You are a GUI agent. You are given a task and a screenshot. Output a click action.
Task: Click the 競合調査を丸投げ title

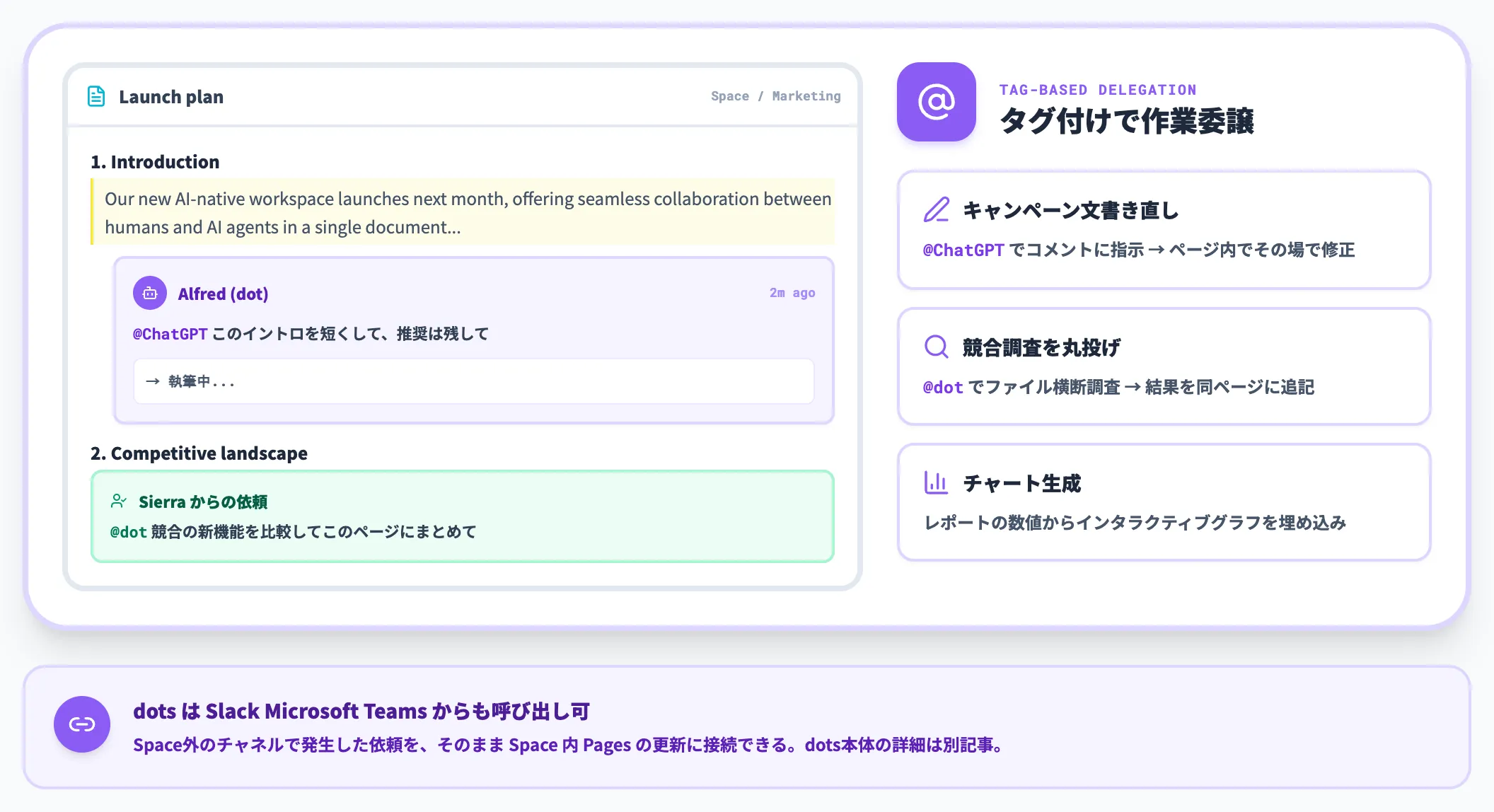[1041, 347]
